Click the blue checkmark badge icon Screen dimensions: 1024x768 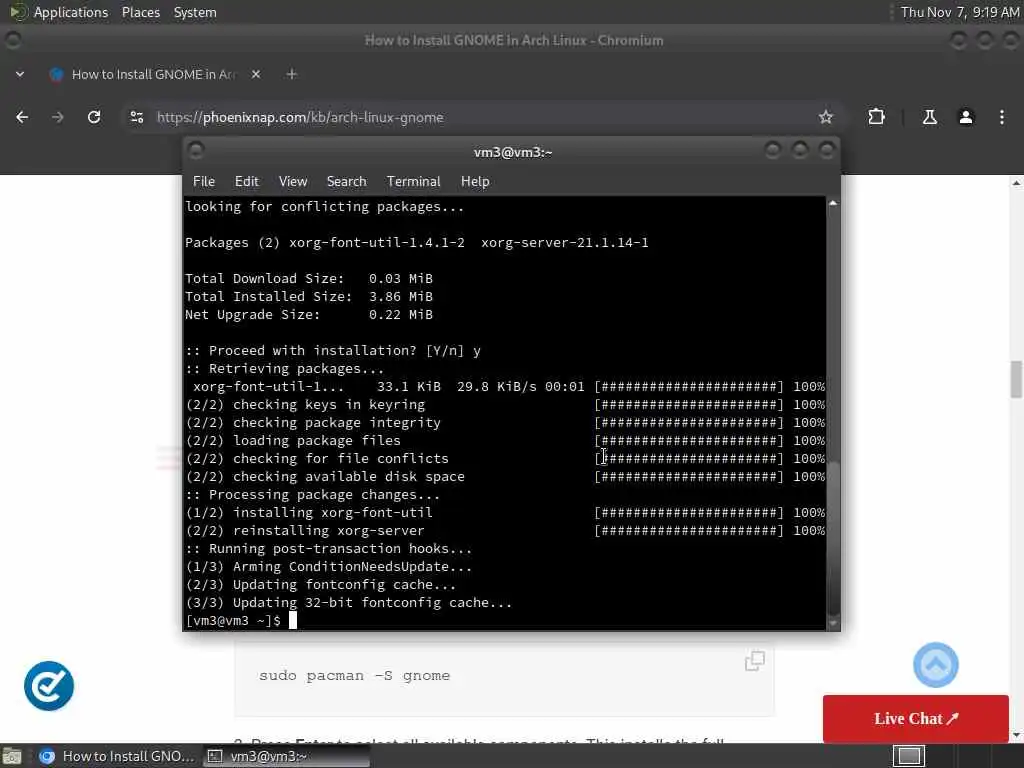click(49, 686)
